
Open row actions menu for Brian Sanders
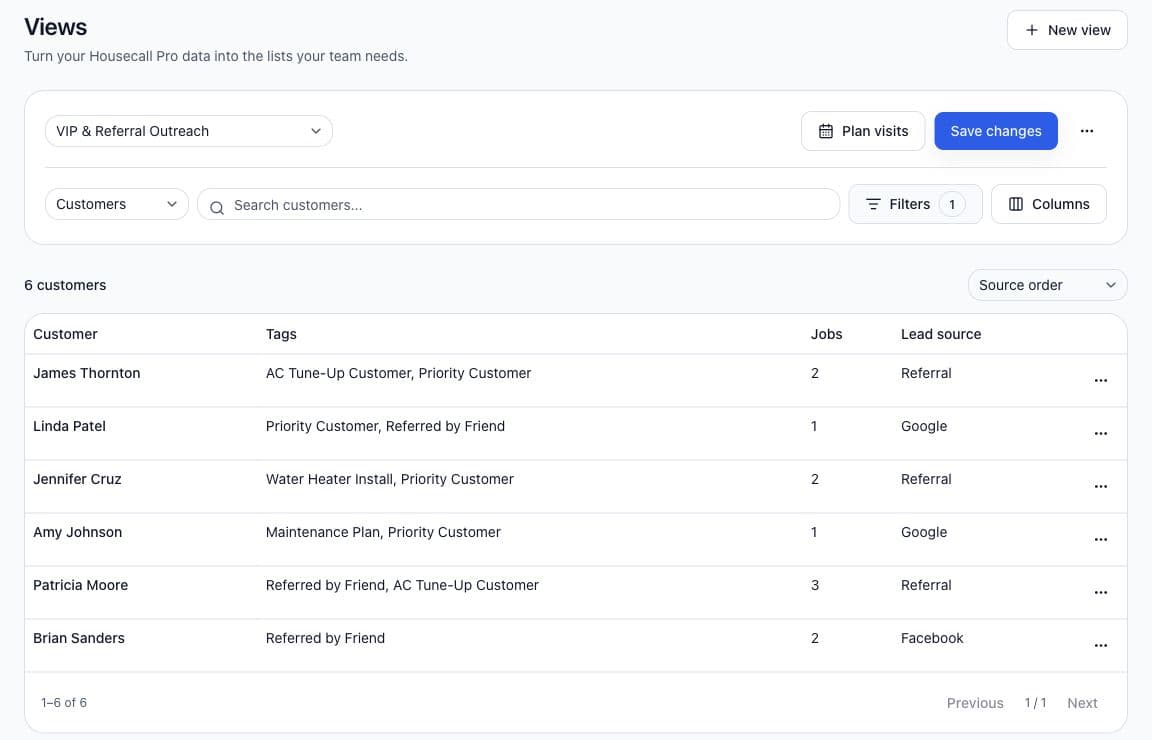(x=1101, y=645)
